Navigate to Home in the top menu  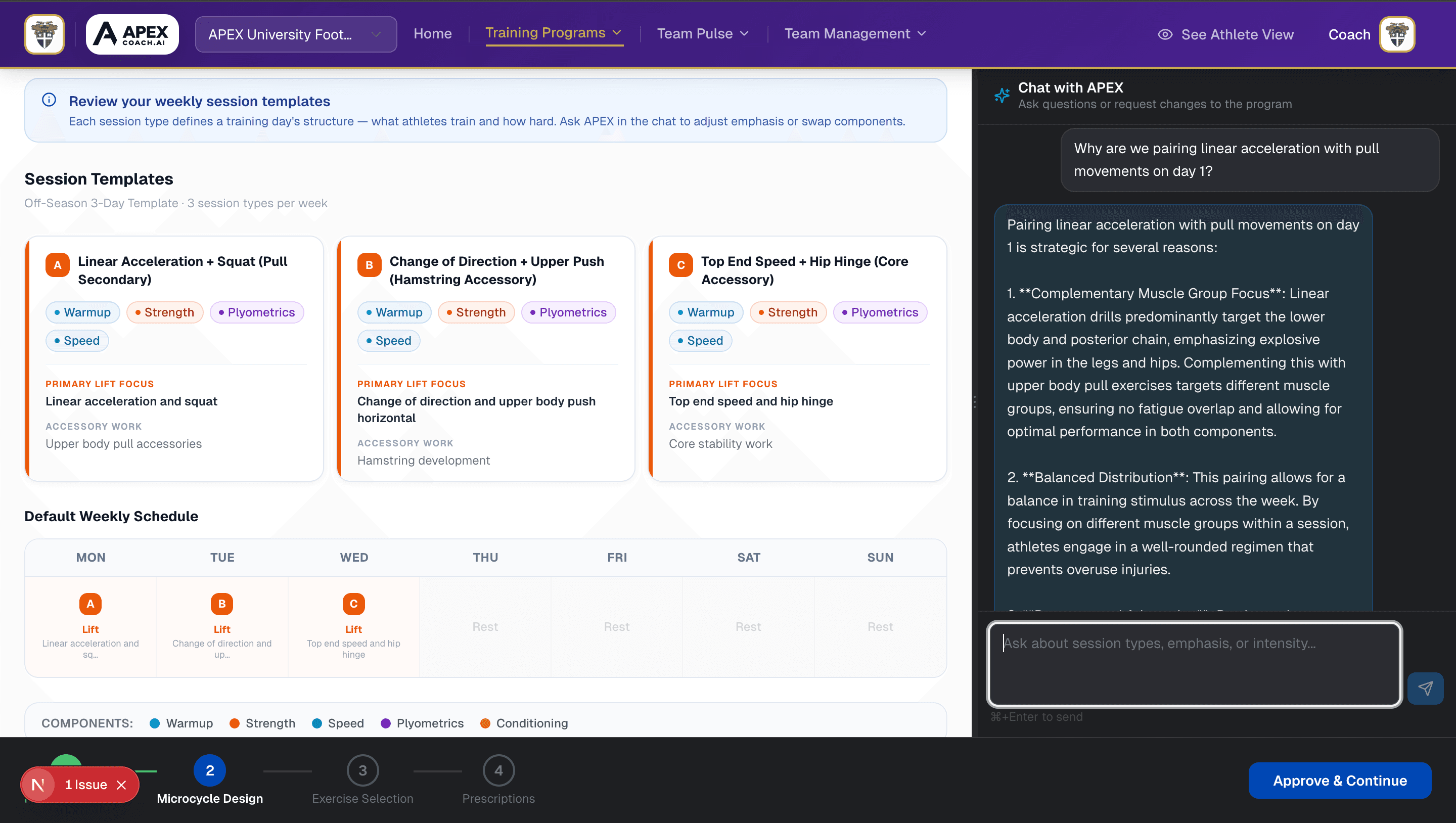(x=432, y=33)
